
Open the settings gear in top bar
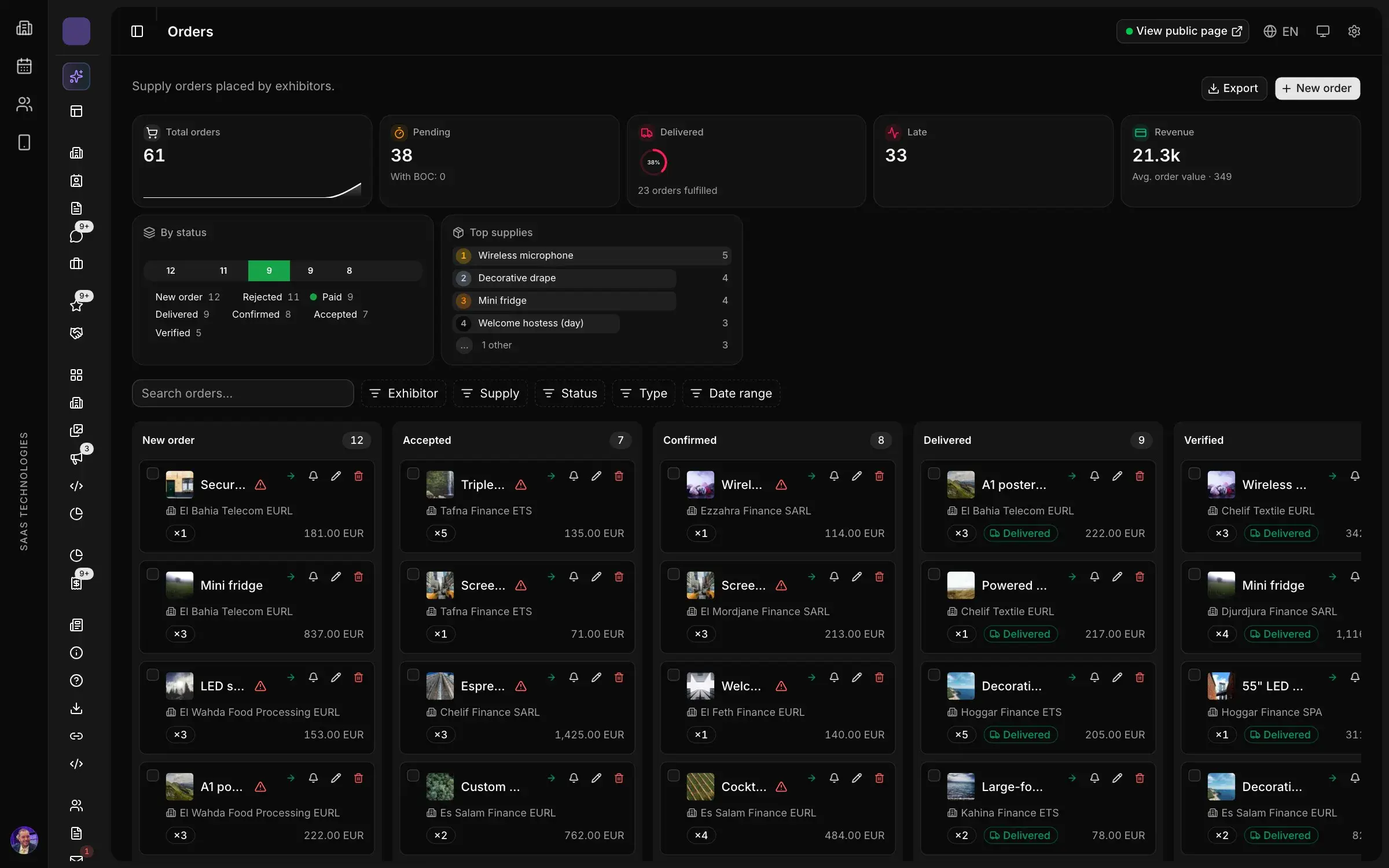tap(1354, 31)
